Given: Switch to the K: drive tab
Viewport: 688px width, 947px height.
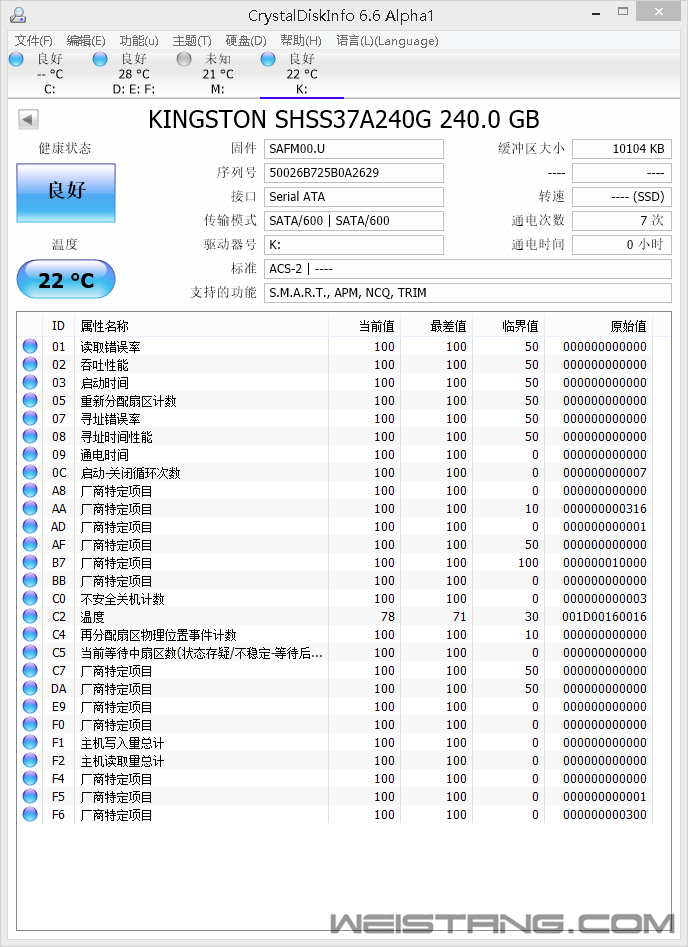Looking at the screenshot, I should coord(301,74).
